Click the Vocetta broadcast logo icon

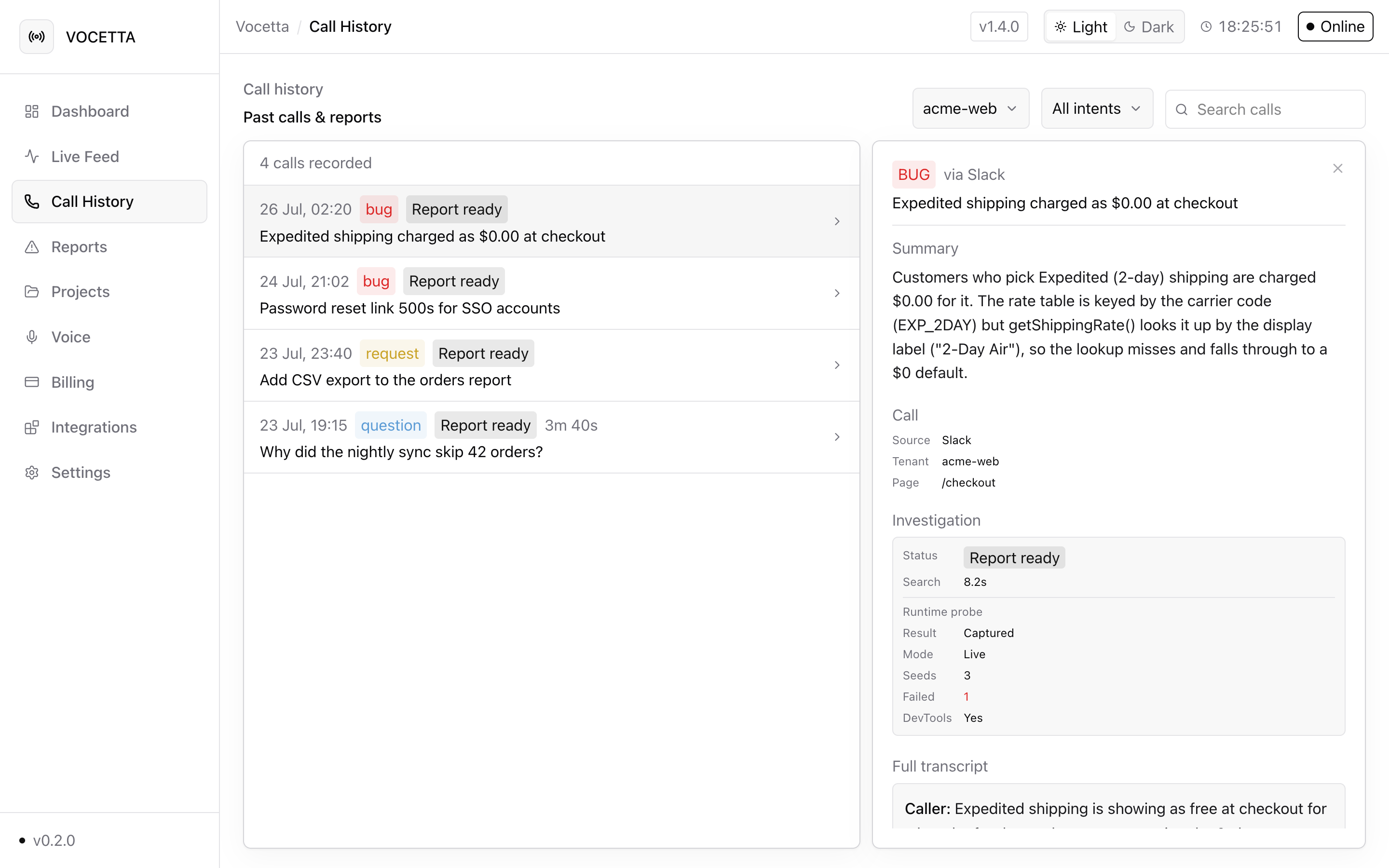[x=37, y=37]
